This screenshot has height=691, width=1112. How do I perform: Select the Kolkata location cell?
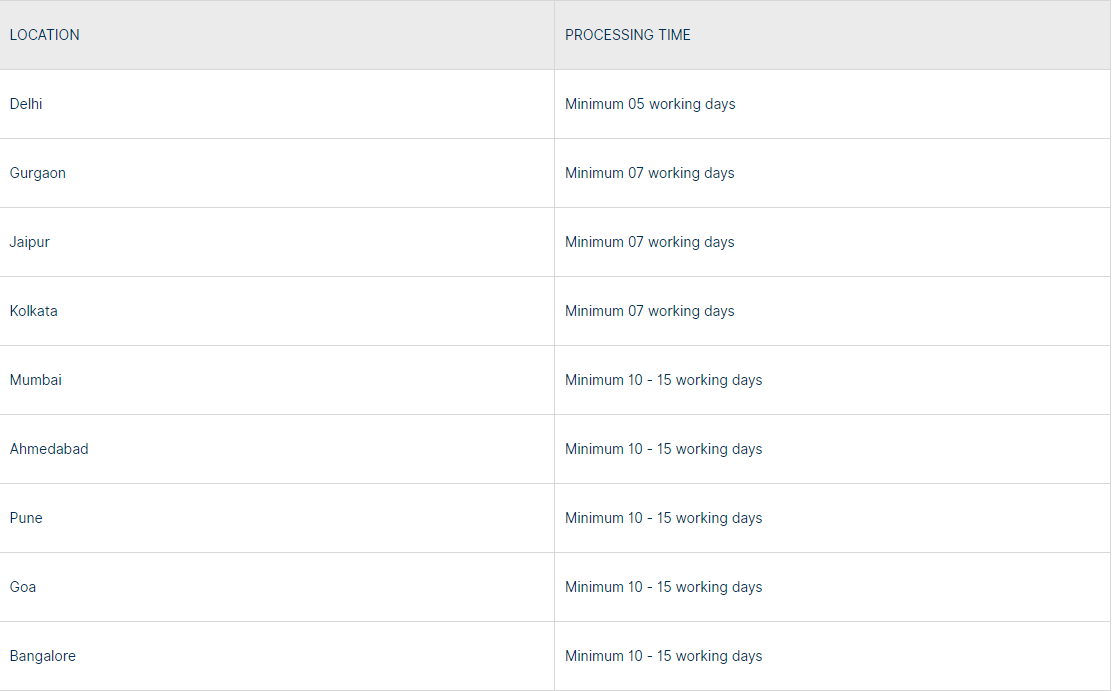pyautogui.click(x=277, y=311)
